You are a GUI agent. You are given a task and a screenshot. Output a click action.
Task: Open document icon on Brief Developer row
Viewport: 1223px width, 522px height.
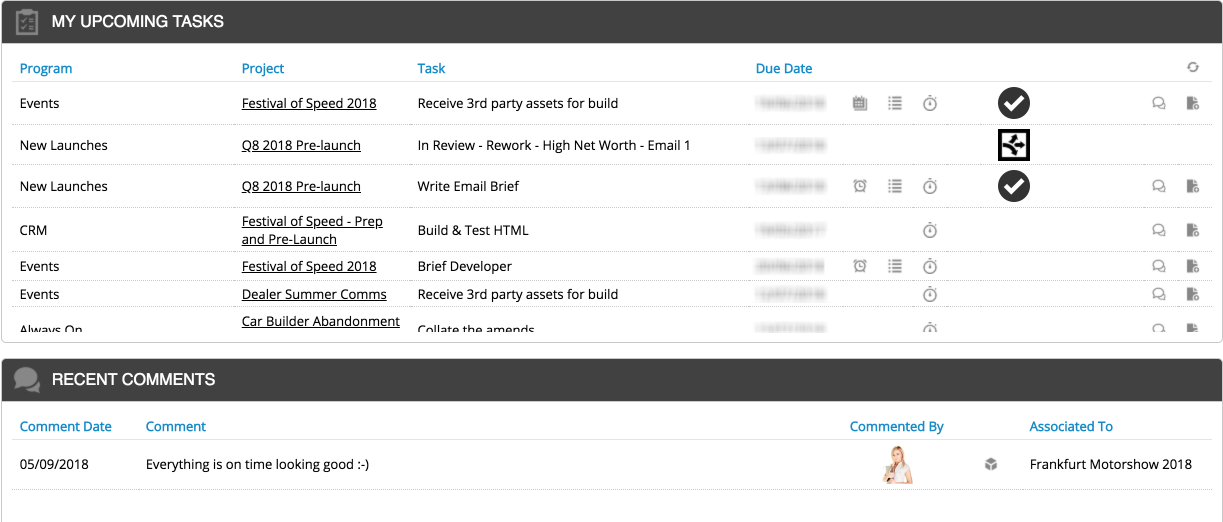click(x=1192, y=266)
